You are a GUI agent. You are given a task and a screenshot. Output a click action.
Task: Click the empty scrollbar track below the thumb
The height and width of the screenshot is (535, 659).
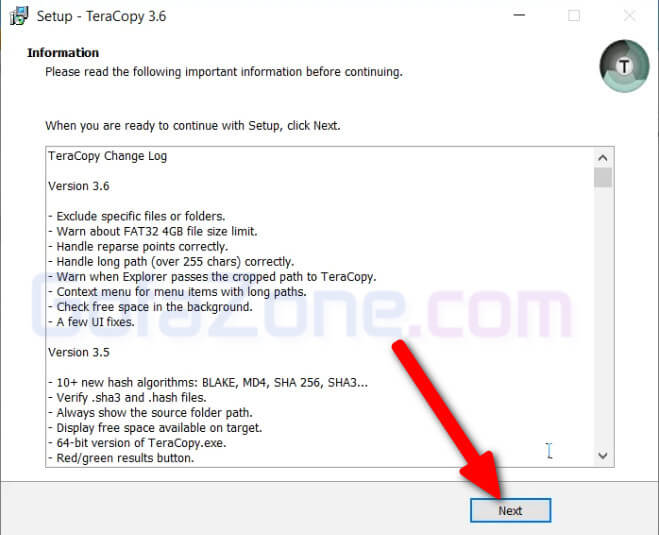pyautogui.click(x=602, y=320)
